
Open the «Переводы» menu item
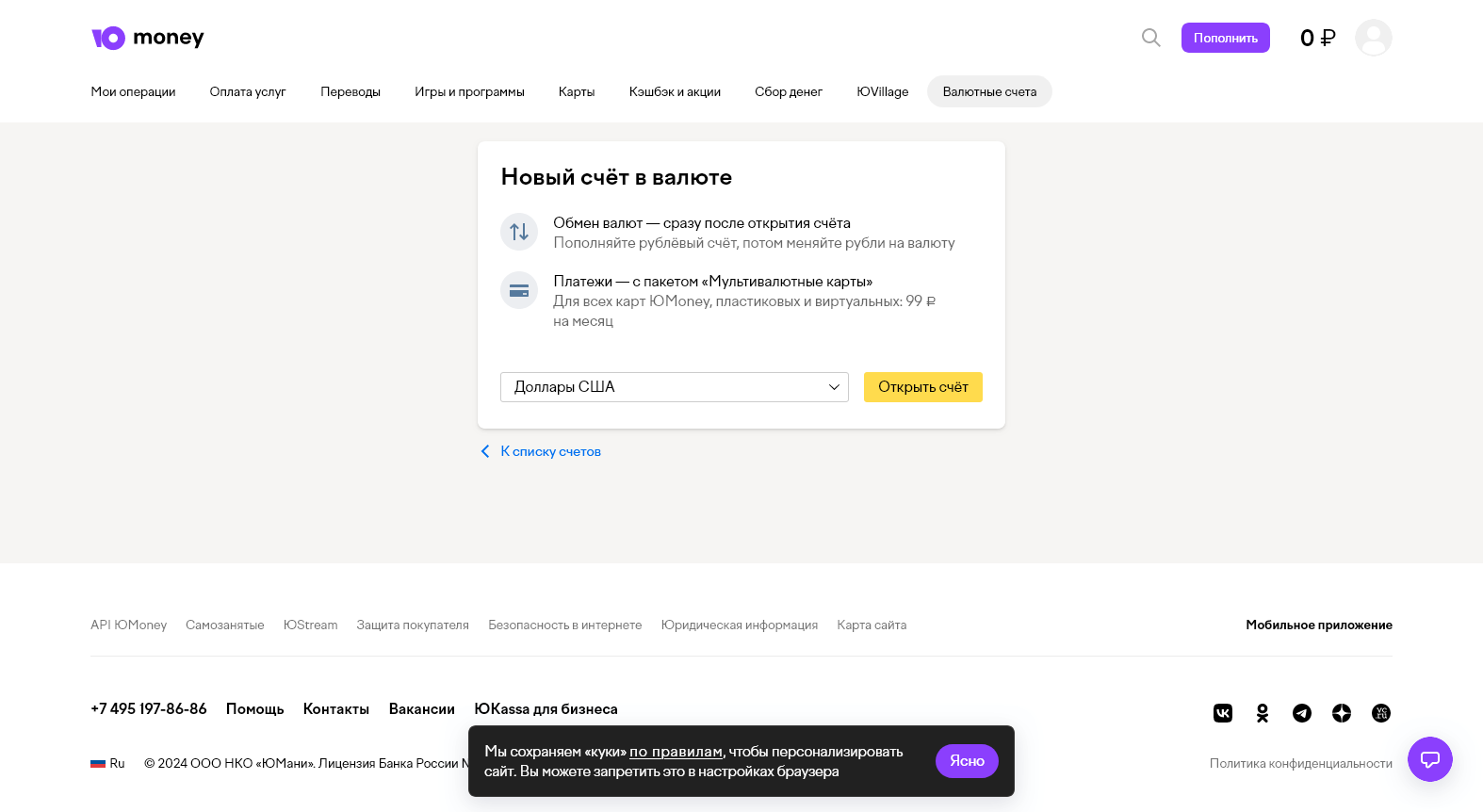click(350, 91)
